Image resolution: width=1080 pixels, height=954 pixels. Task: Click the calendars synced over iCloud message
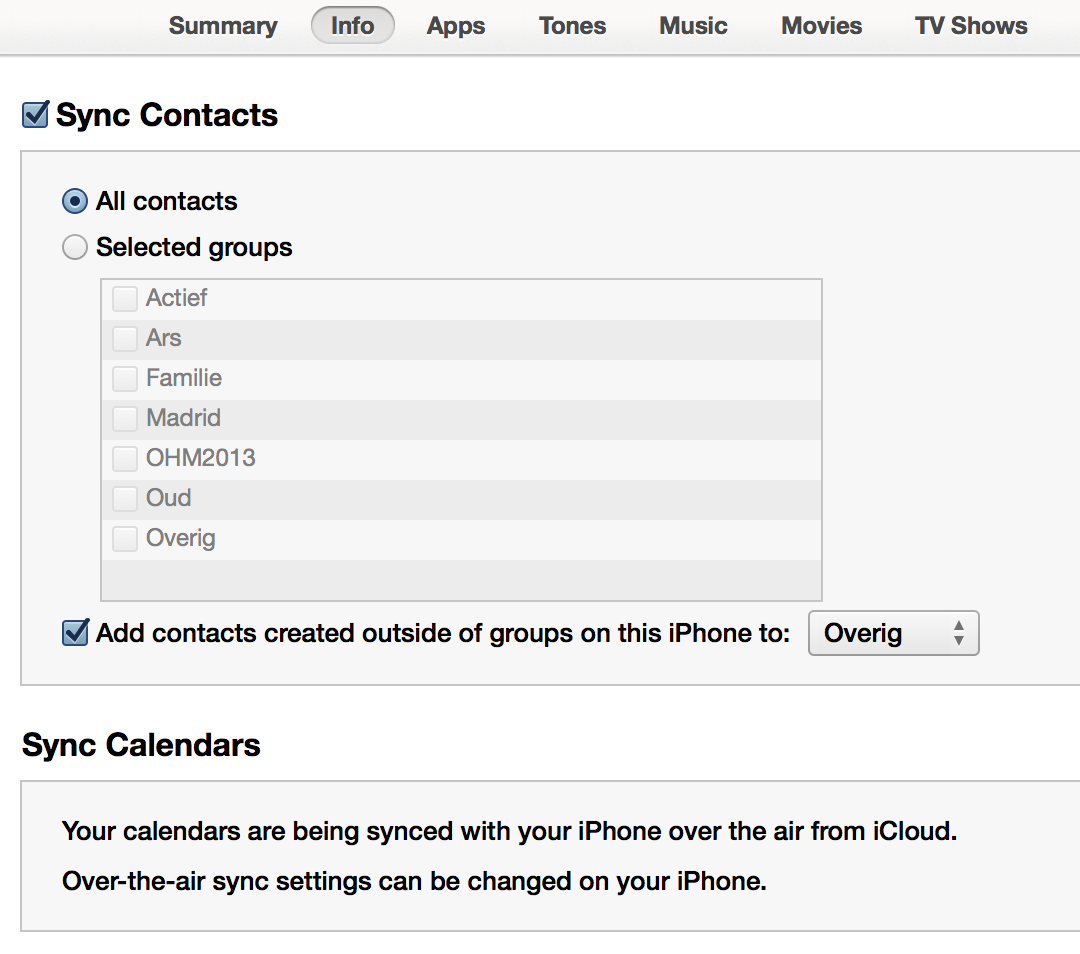pyautogui.click(x=509, y=831)
